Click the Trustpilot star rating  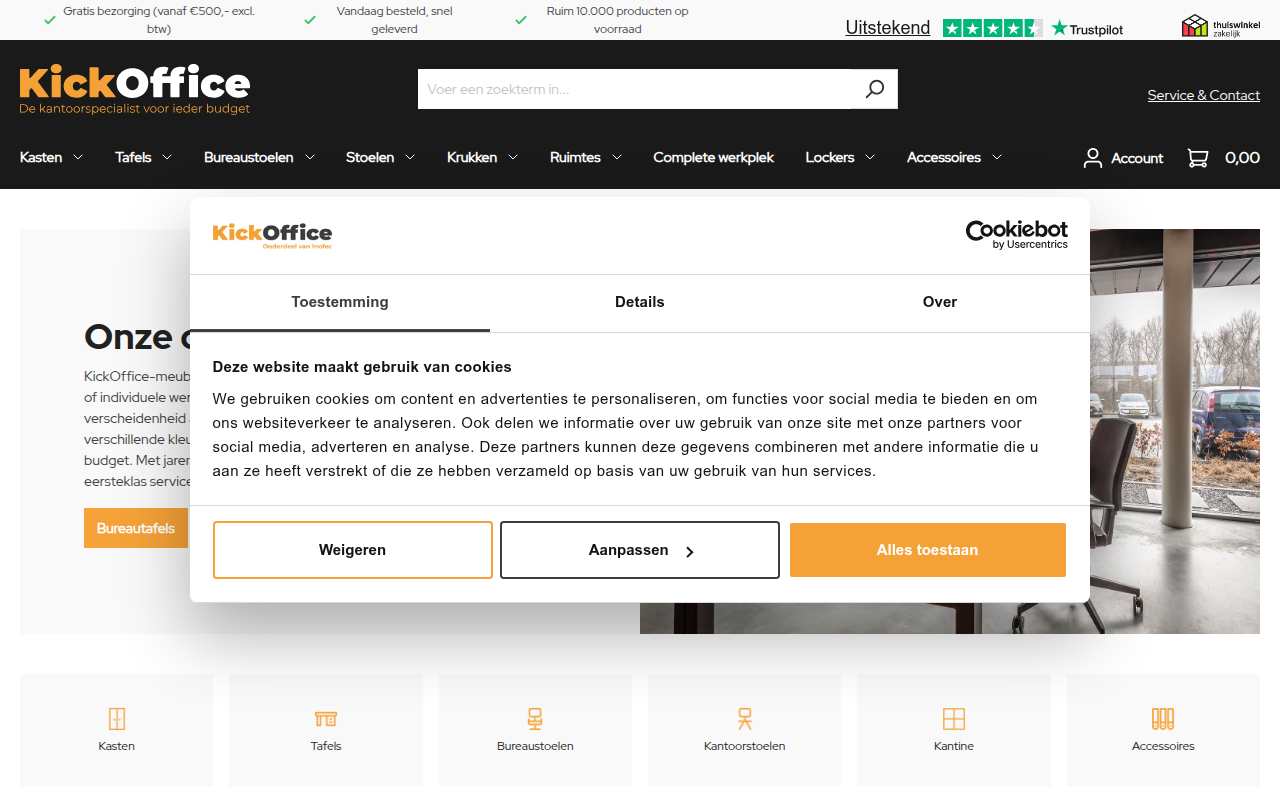[992, 28]
